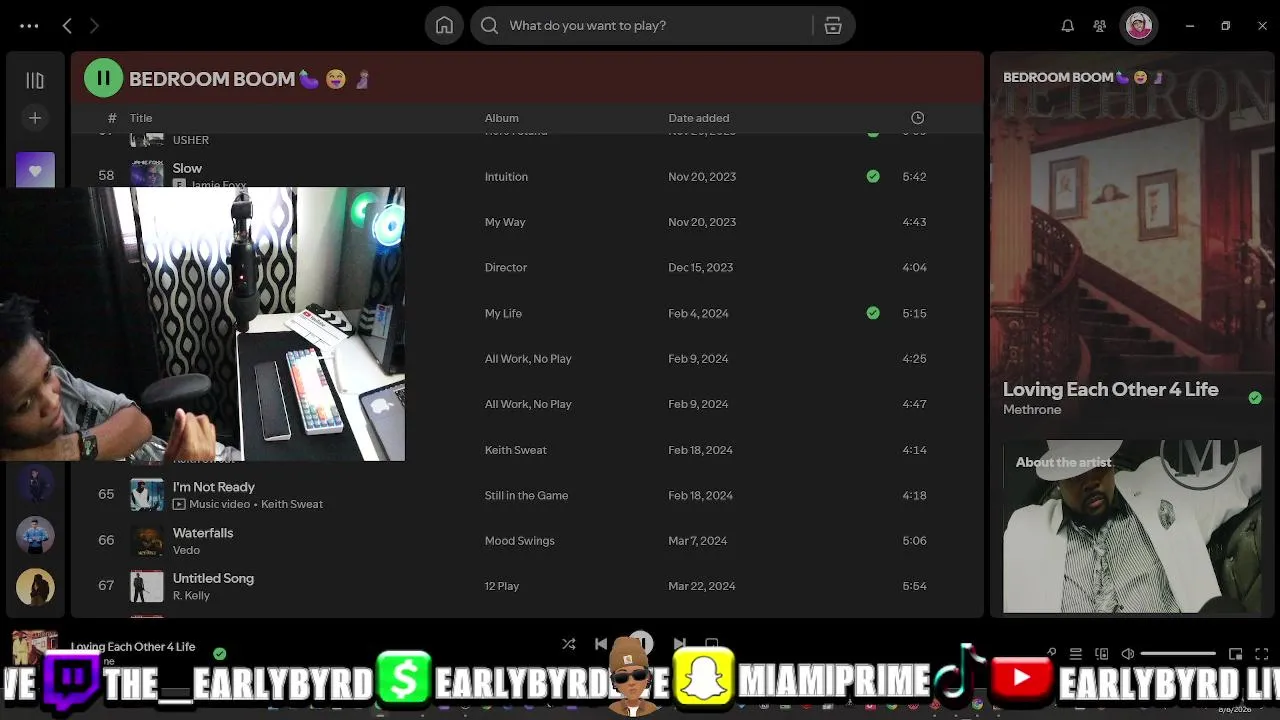Click the Untitled Song cover thumbnail
The width and height of the screenshot is (1280, 720).
click(147, 586)
